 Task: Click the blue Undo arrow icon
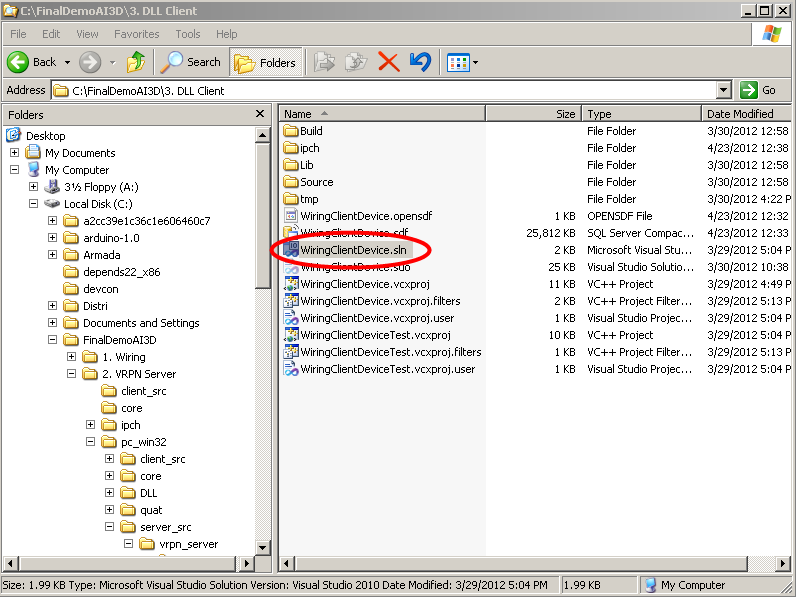pos(420,62)
